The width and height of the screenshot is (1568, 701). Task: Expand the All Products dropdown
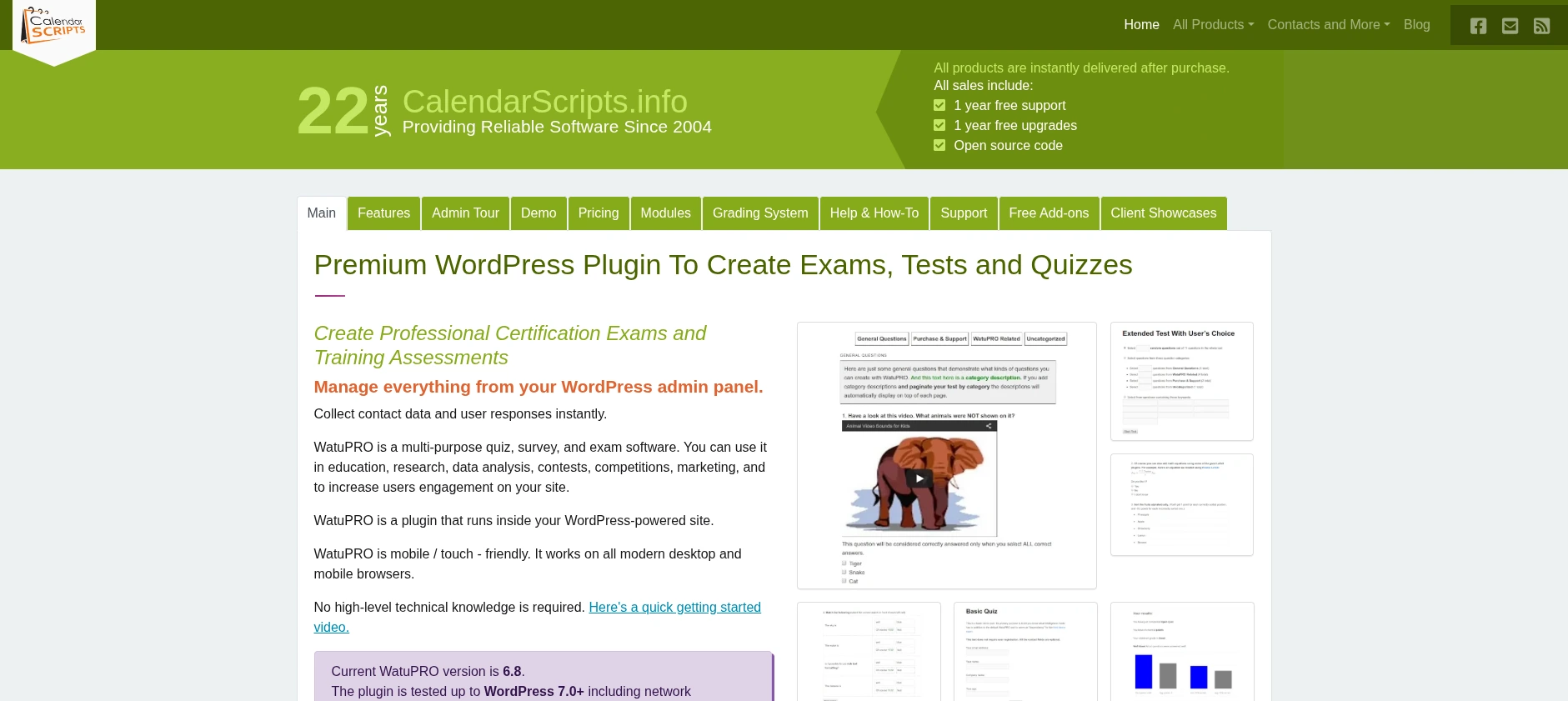(1213, 25)
